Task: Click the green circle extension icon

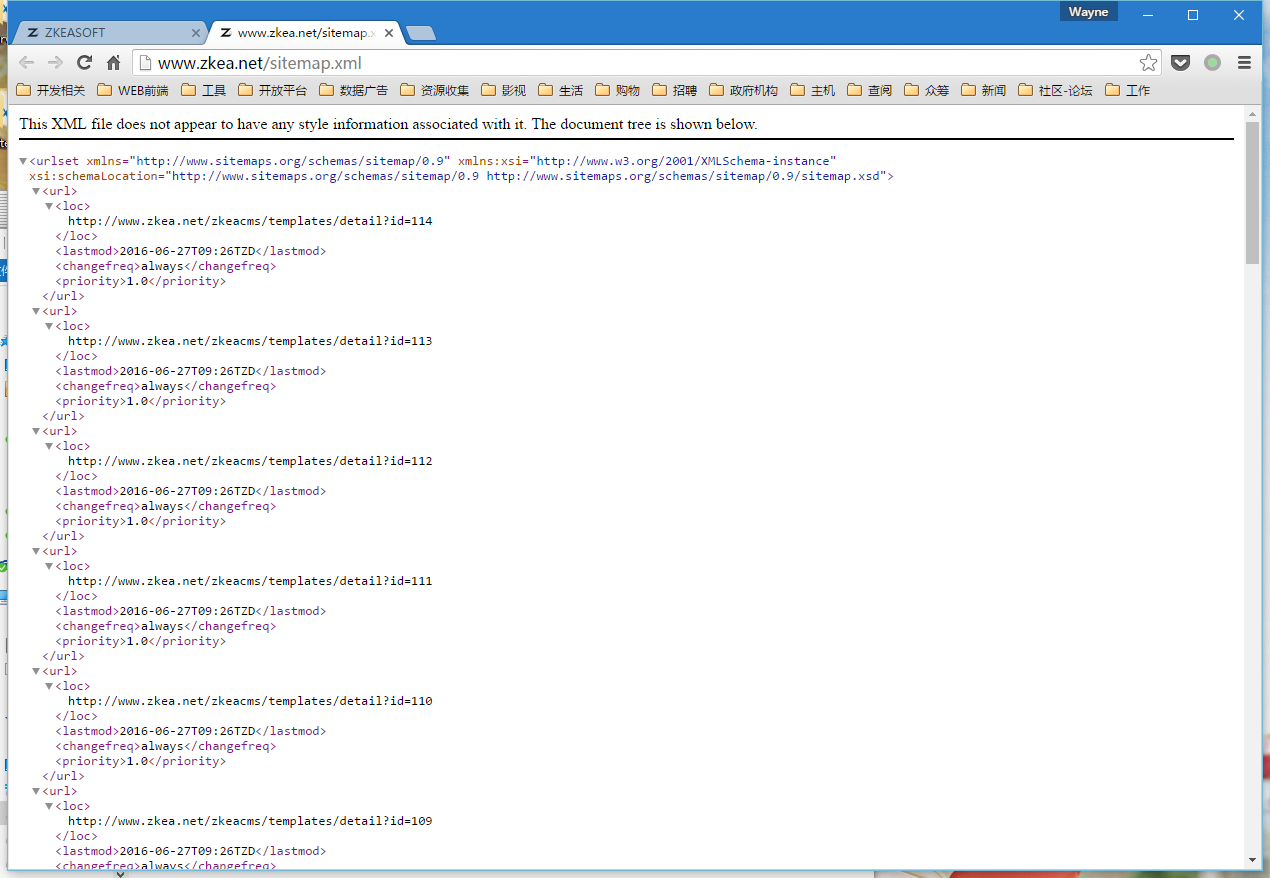Action: [x=1212, y=62]
